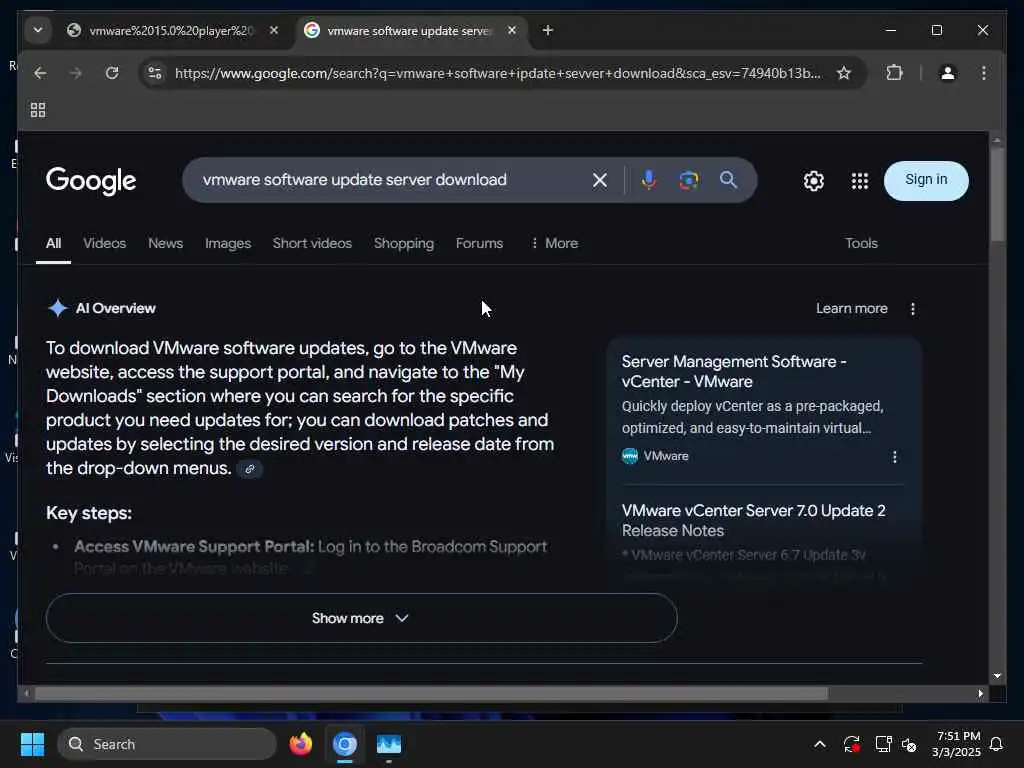Switch to Chromium in the taskbar
1024x768 pixels.
tap(345, 744)
